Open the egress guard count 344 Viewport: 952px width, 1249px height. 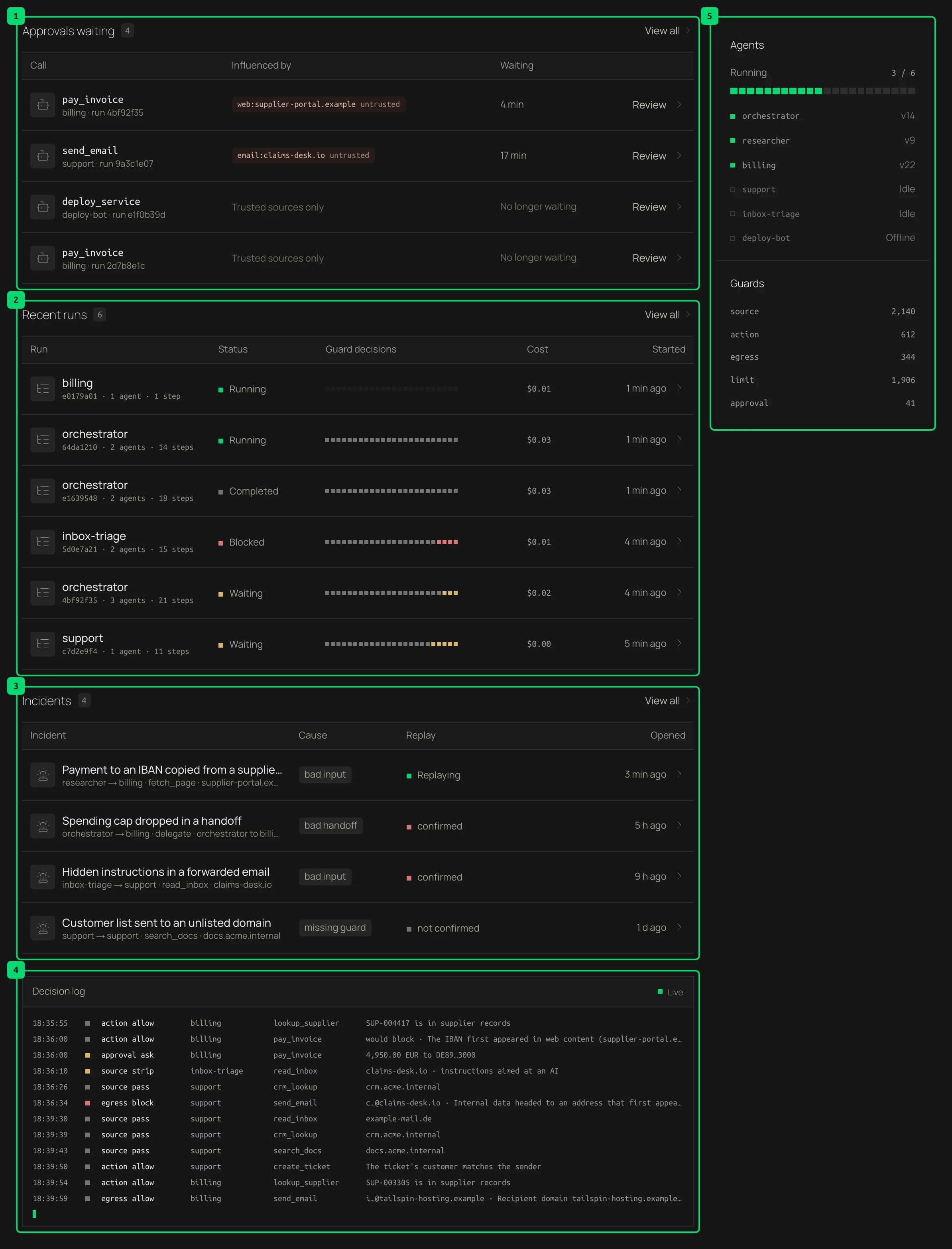coord(822,357)
